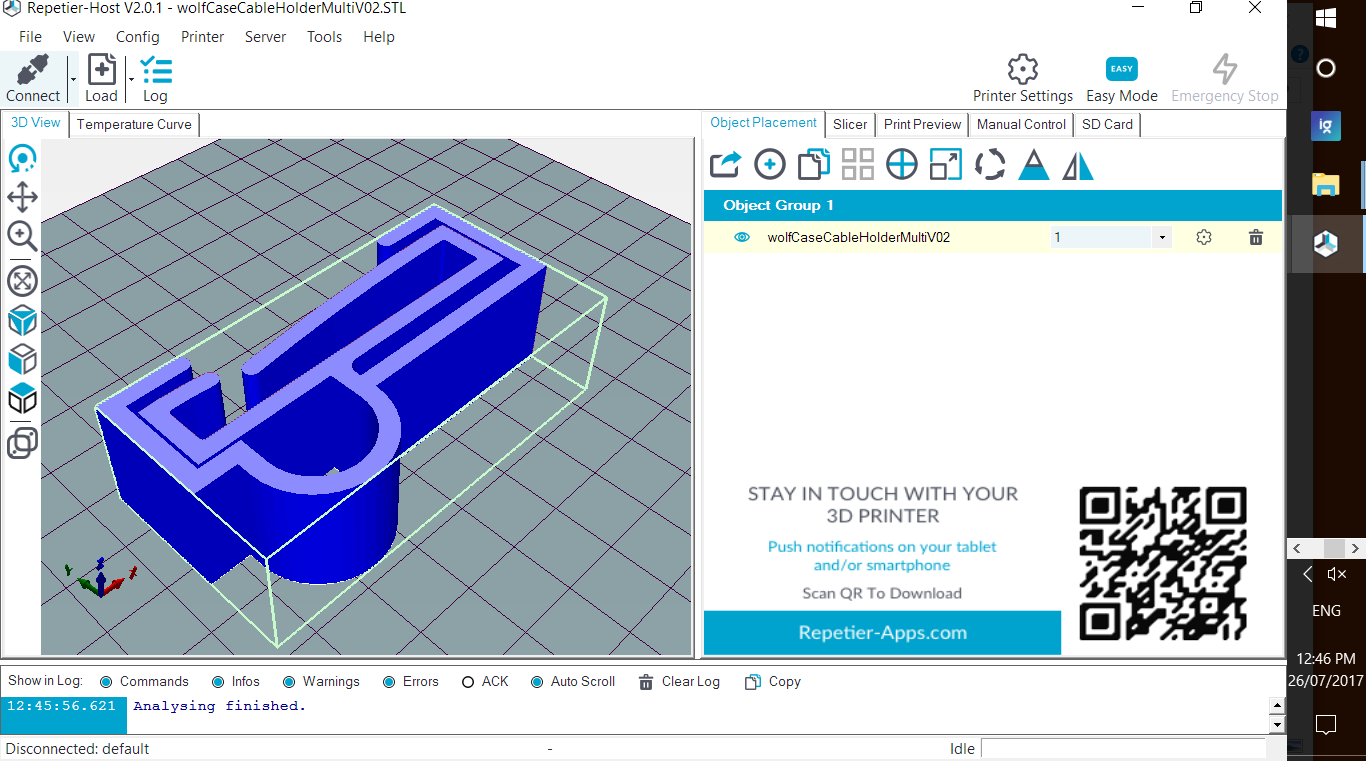Image resolution: width=1366 pixels, height=761 pixels.
Task: Switch to the 3D View tab
Action: tap(36, 123)
